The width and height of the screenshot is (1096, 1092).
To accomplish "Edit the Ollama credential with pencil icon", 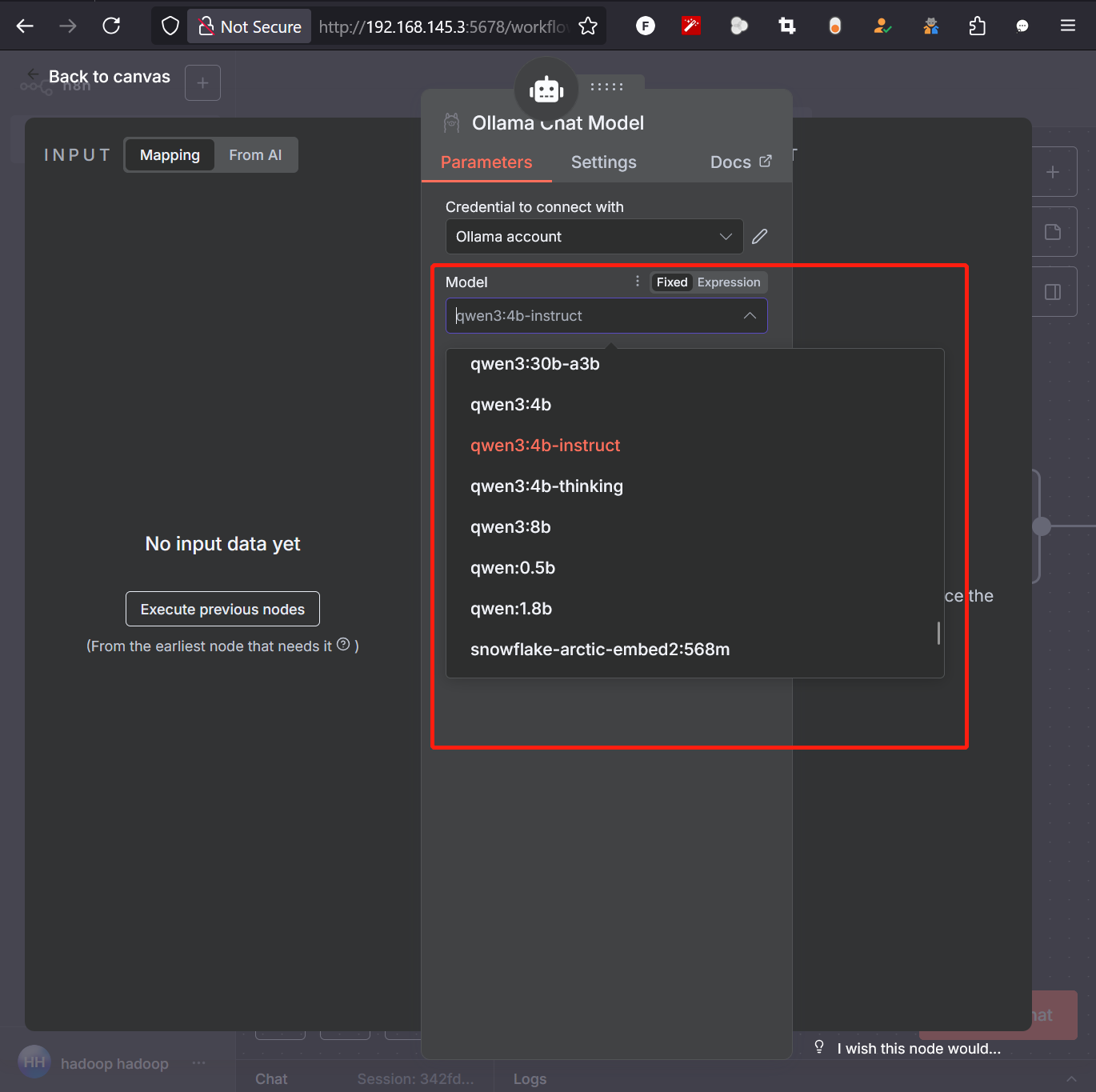I will [760, 236].
